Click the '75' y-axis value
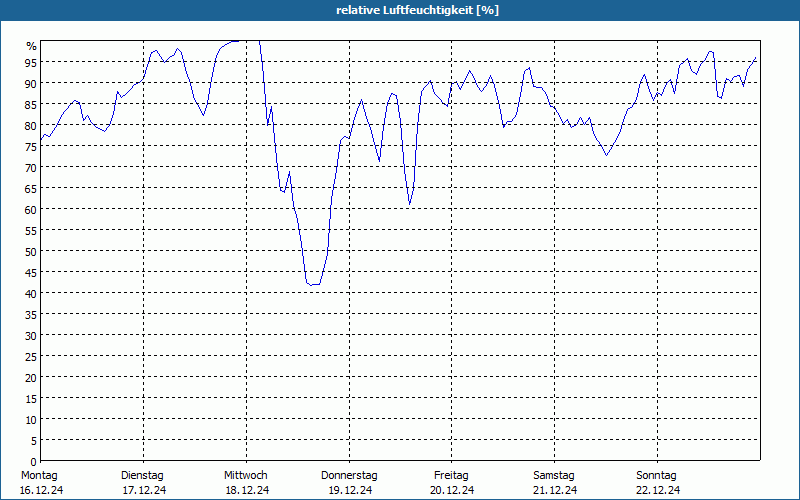Image resolution: width=800 pixels, height=500 pixels. (31, 146)
